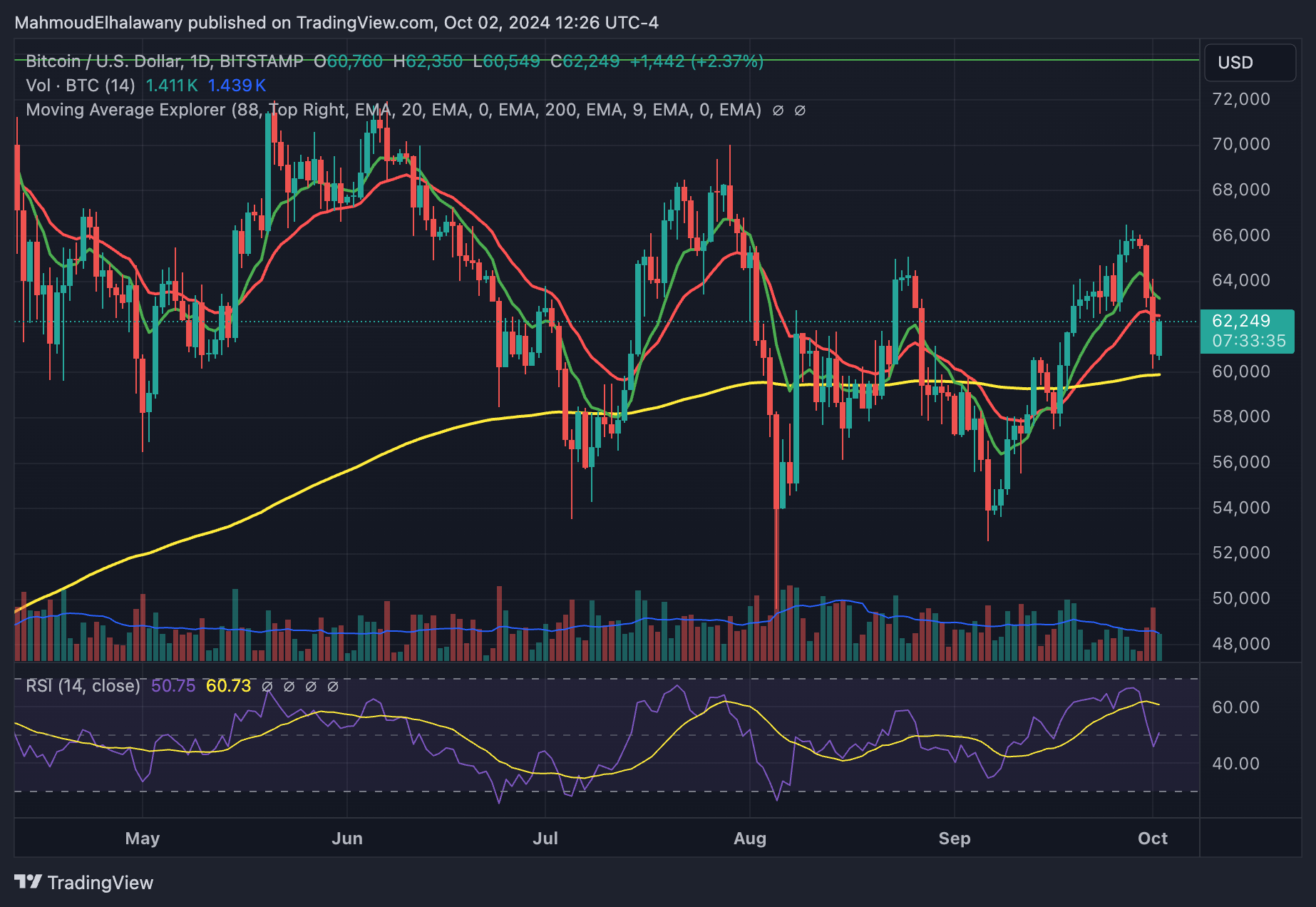
Task: Click third empty-value symbol in RSI legend
Action: (311, 687)
